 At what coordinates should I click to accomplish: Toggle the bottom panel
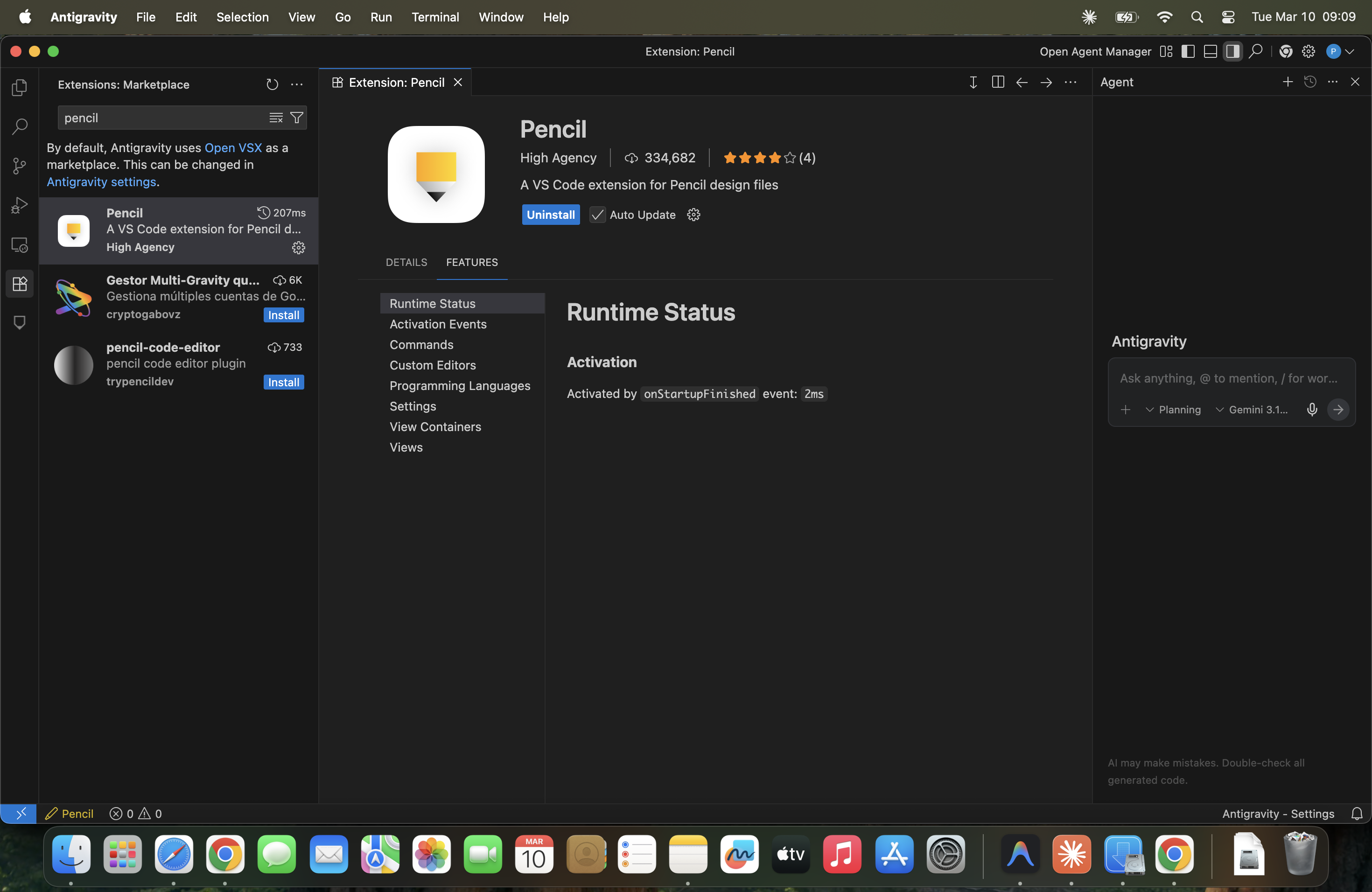[x=1211, y=51]
